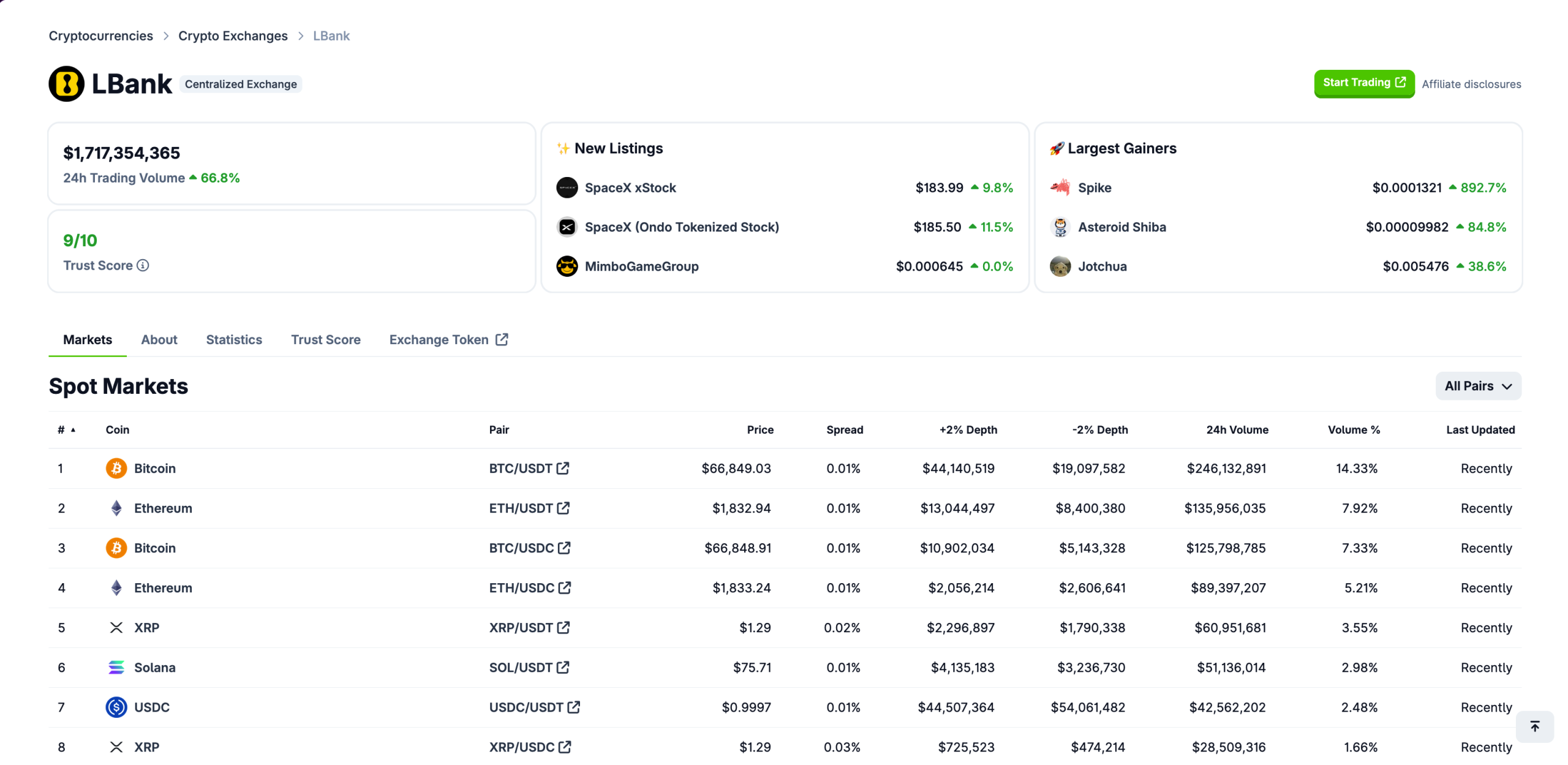Open the Asteroid Shiba gainer name

click(1121, 227)
